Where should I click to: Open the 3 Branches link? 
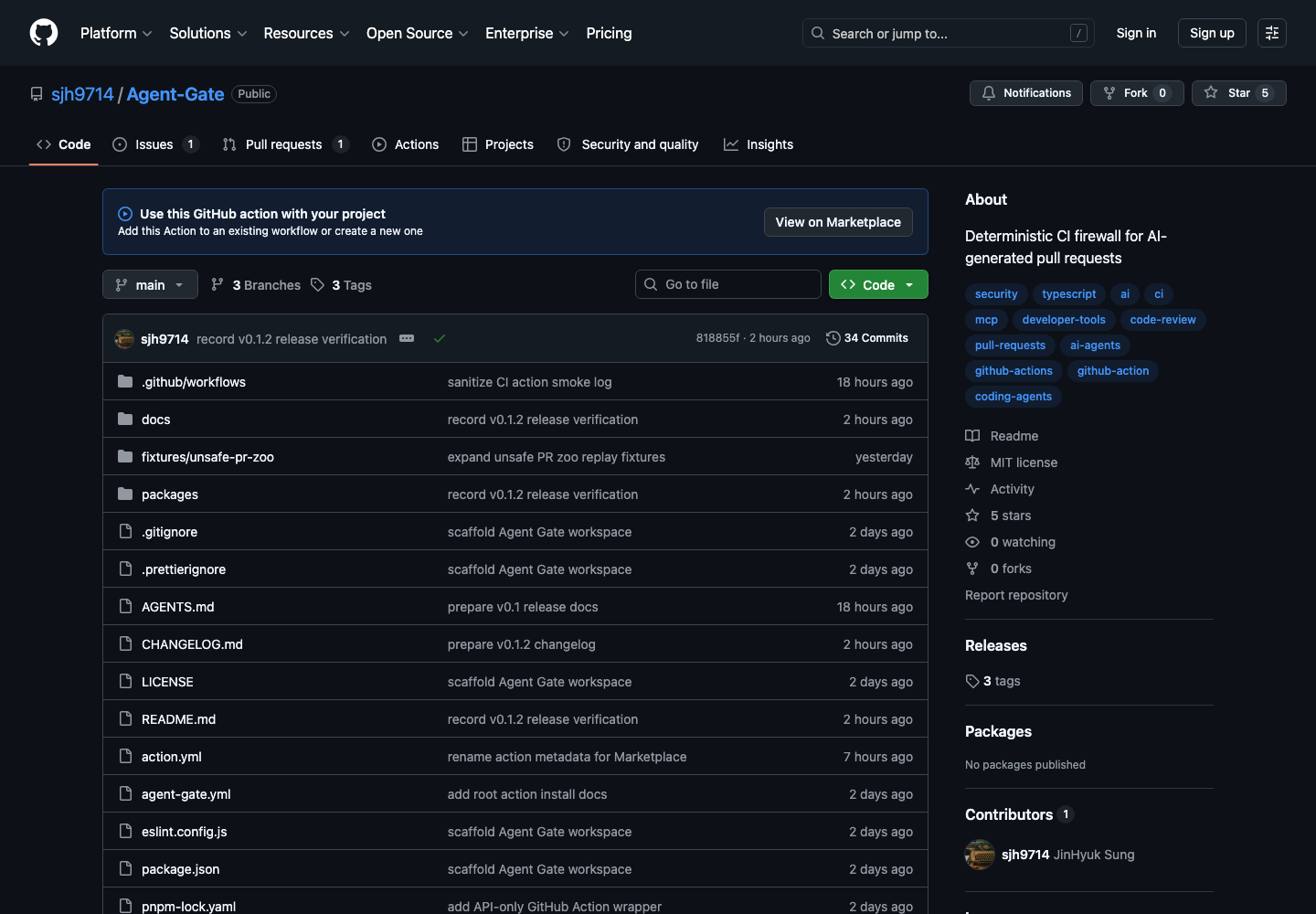[256, 285]
